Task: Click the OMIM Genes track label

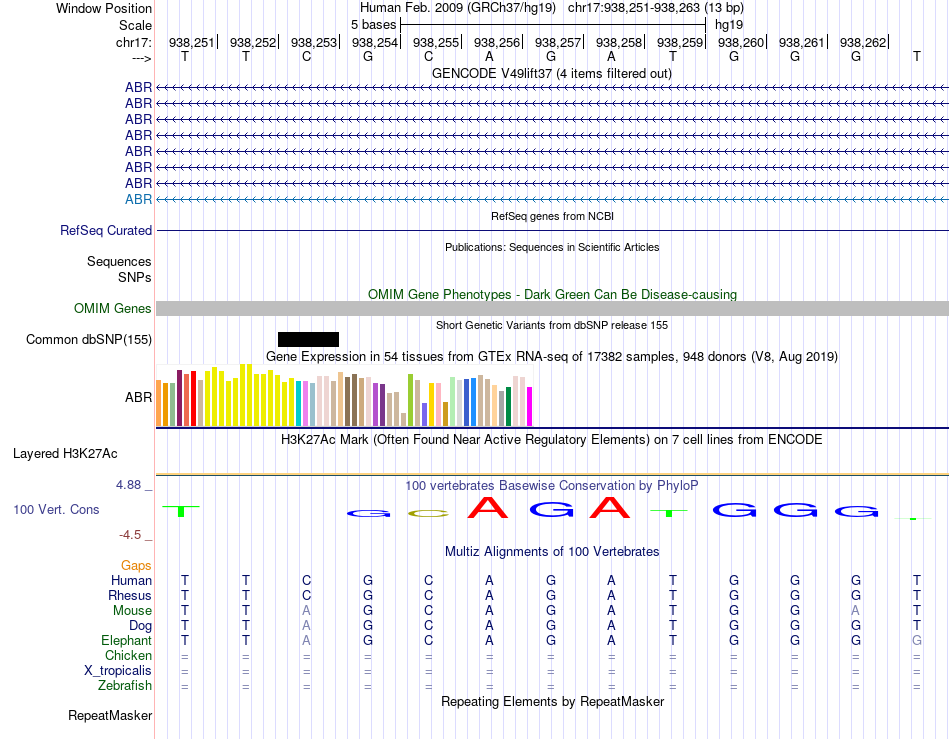Action: (113, 308)
